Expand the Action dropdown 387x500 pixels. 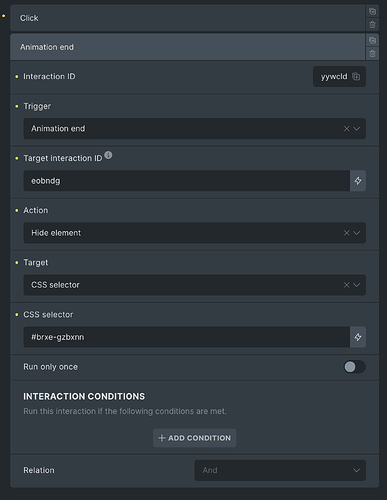357,233
